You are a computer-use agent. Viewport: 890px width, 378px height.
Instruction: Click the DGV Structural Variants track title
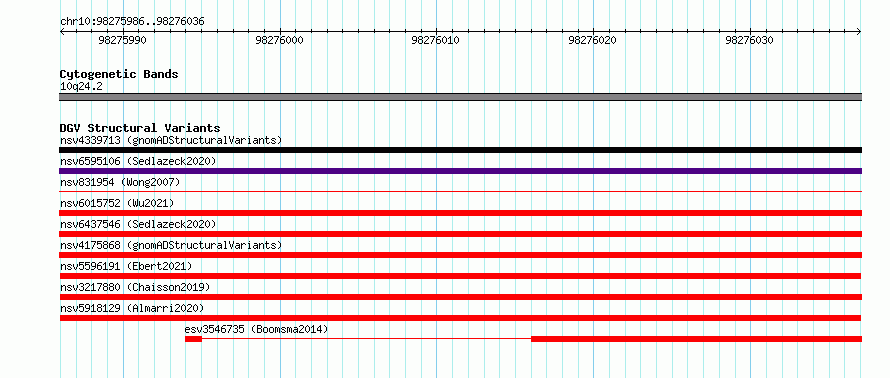pos(140,128)
